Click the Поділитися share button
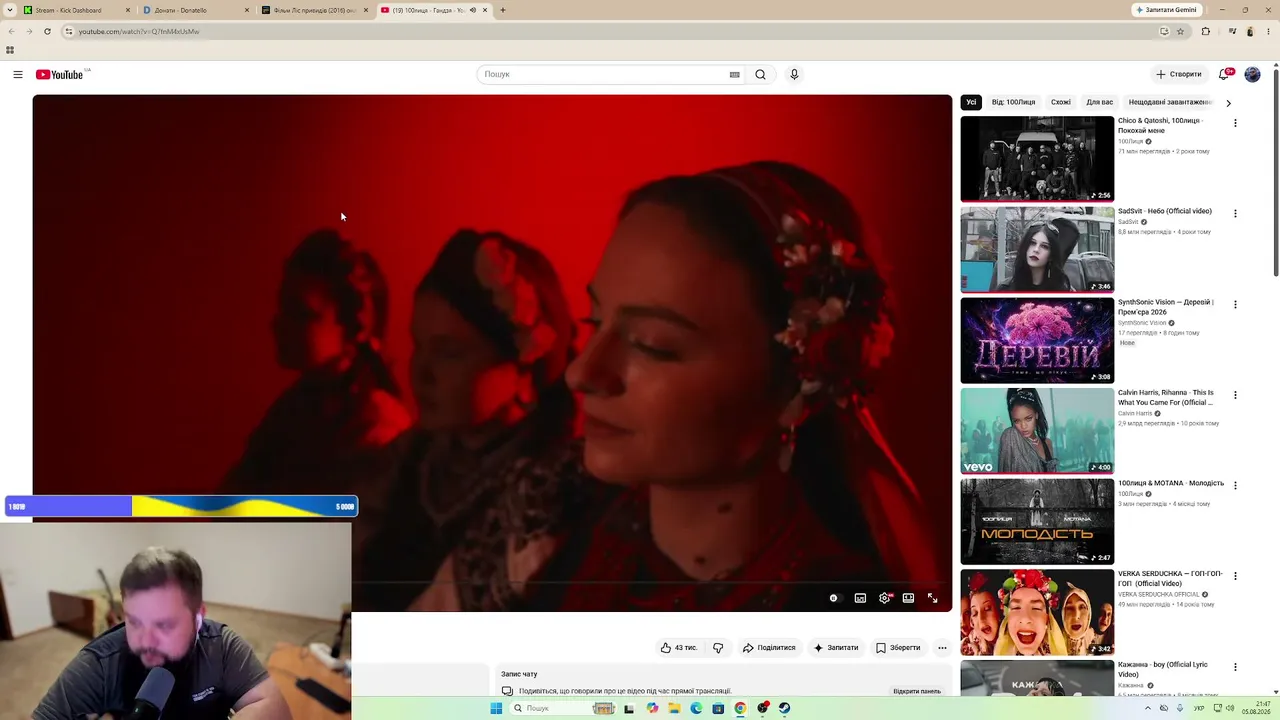The image size is (1280, 720). point(769,648)
